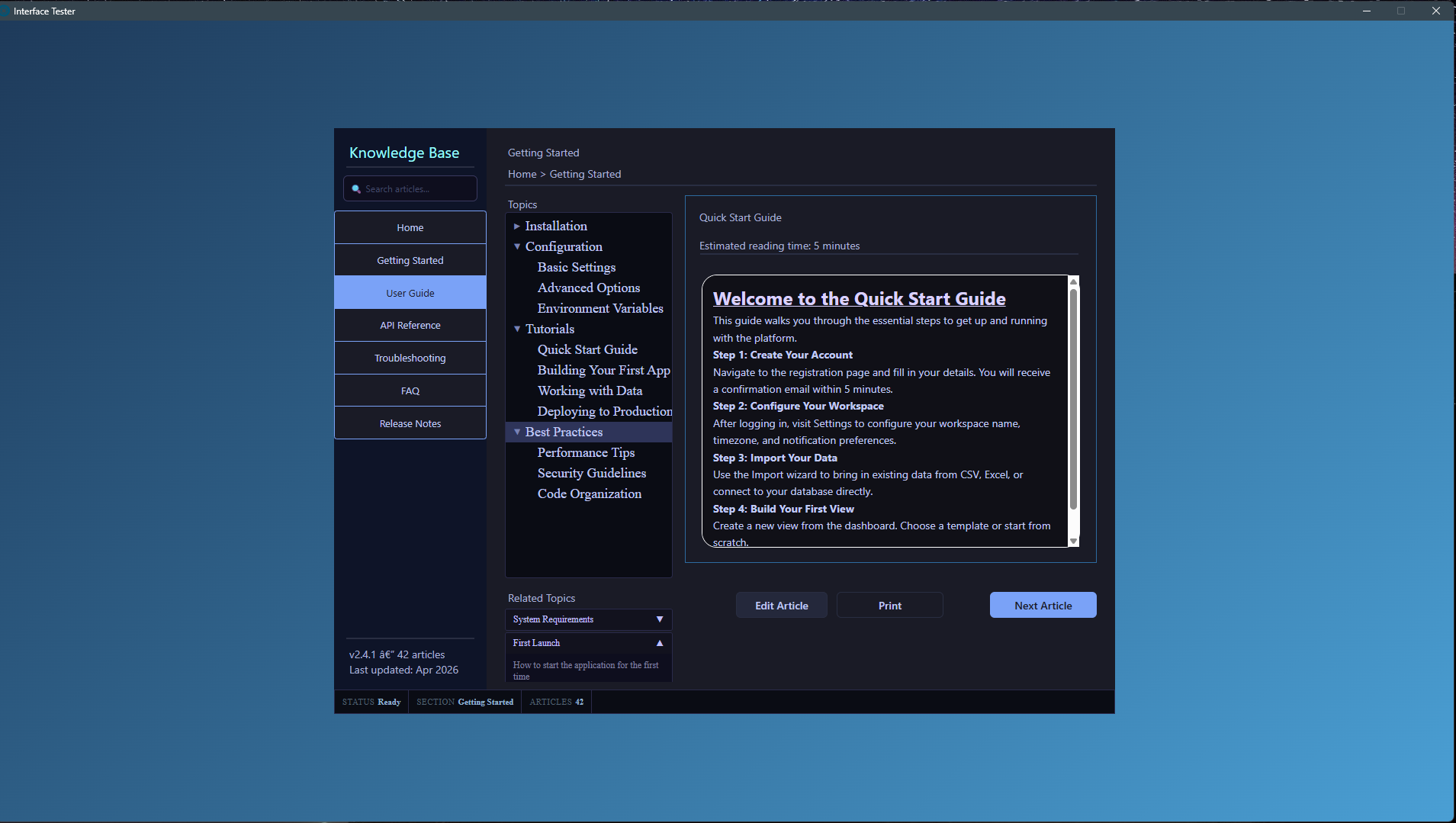1456x823 pixels.
Task: Click the Last updated: Apr 2026 text
Action: (403, 670)
